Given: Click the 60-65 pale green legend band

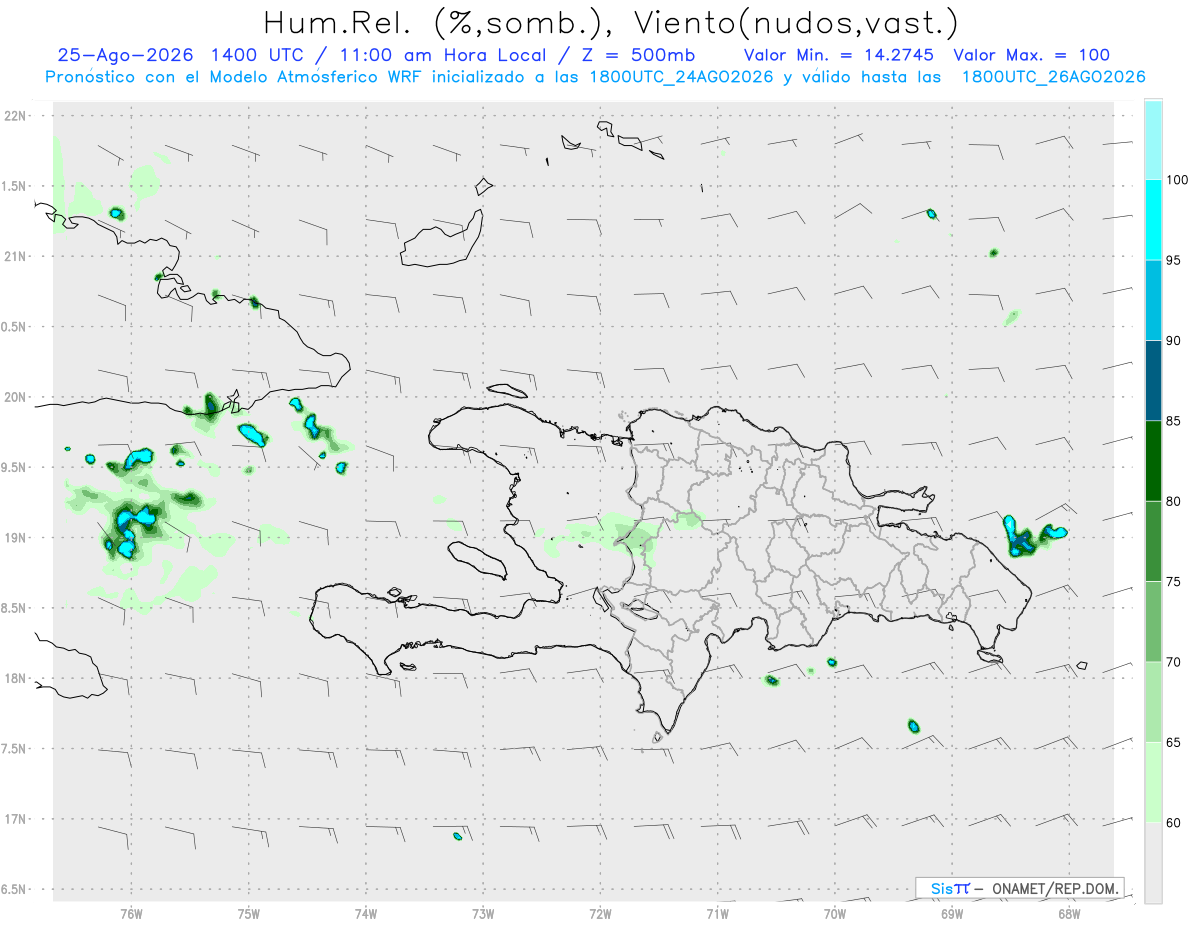Looking at the screenshot, I should pyautogui.click(x=1153, y=782).
